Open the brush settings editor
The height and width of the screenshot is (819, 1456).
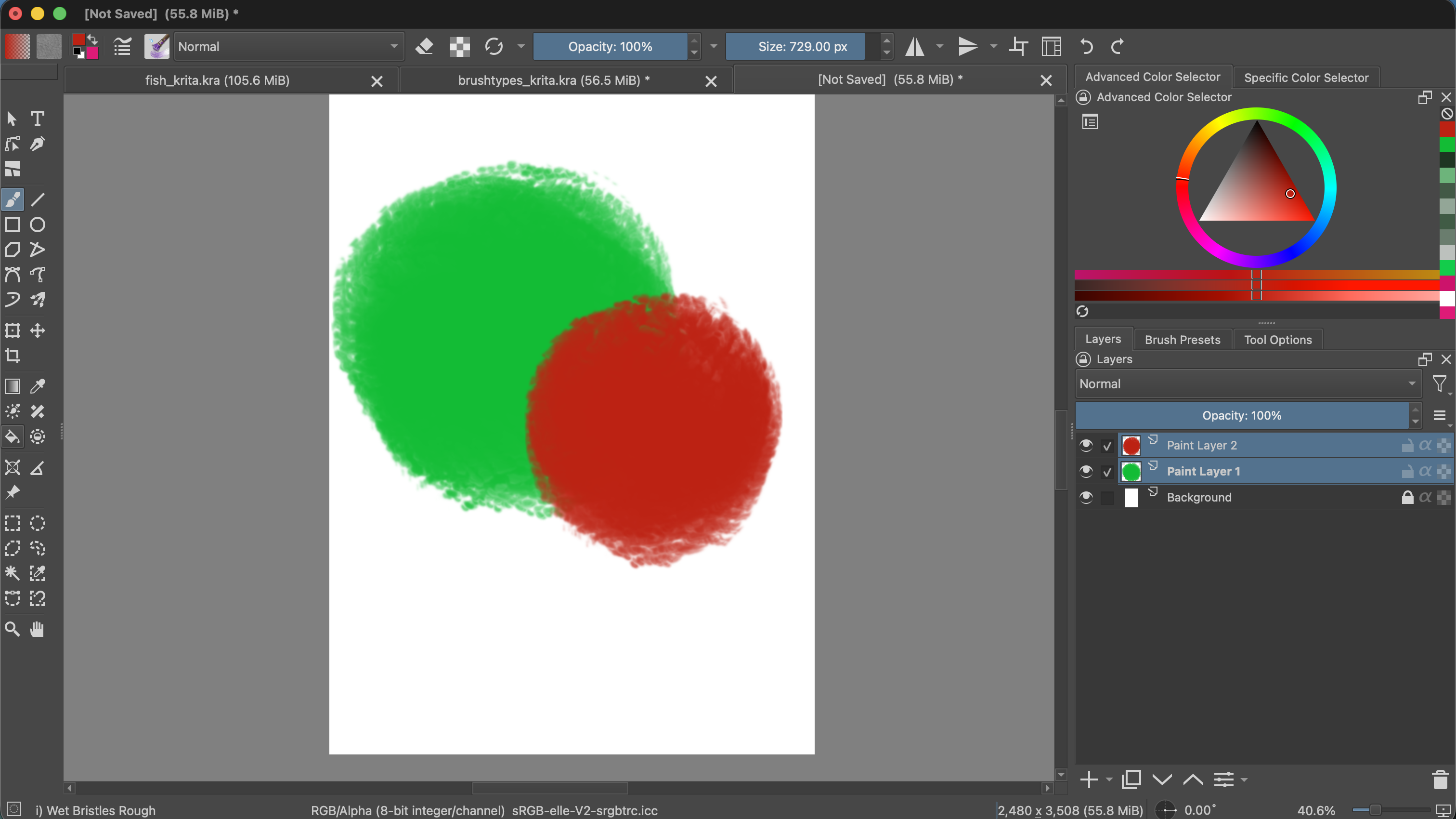tap(122, 46)
